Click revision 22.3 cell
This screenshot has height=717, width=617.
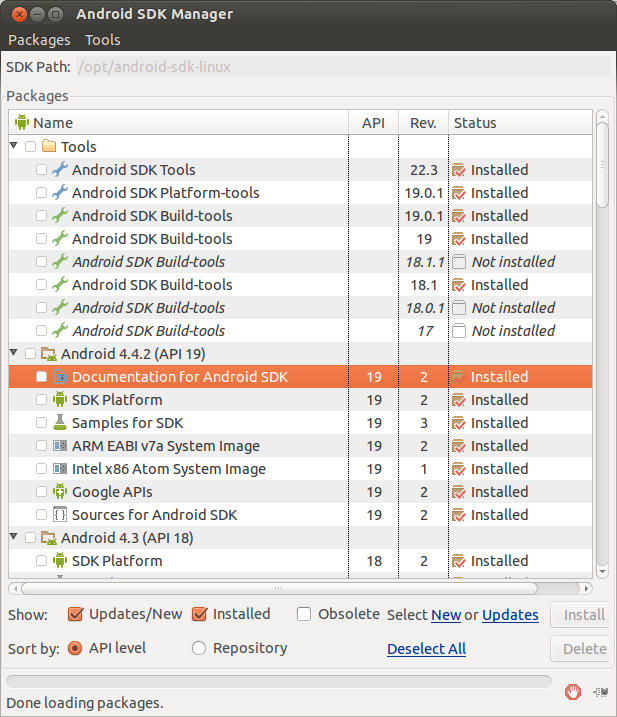[424, 170]
